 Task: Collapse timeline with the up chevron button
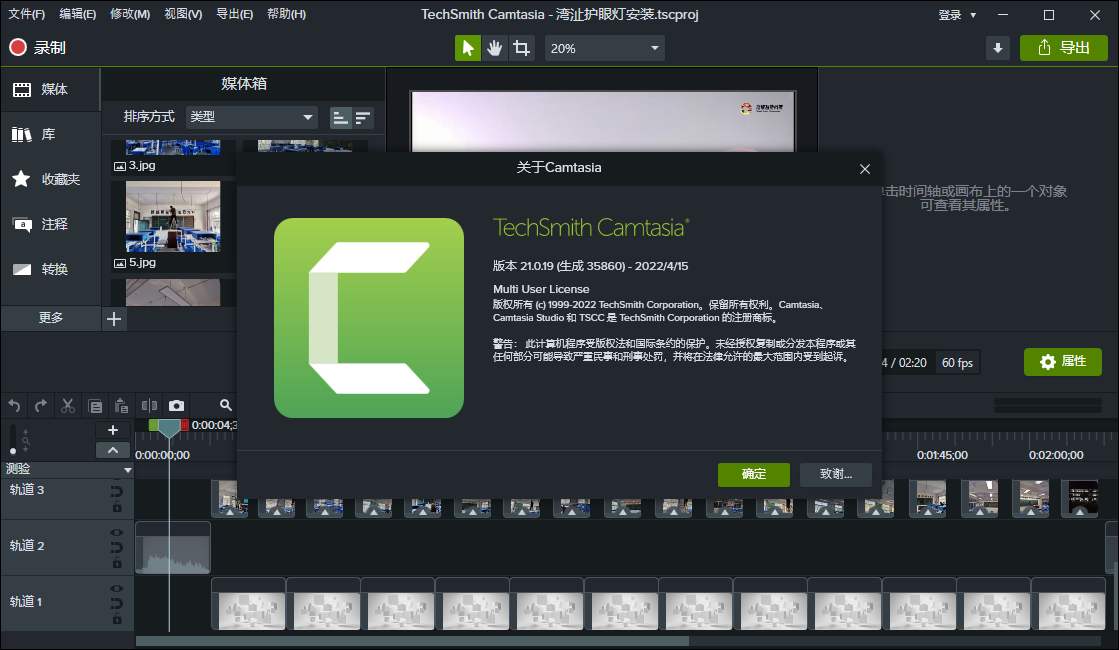113,450
